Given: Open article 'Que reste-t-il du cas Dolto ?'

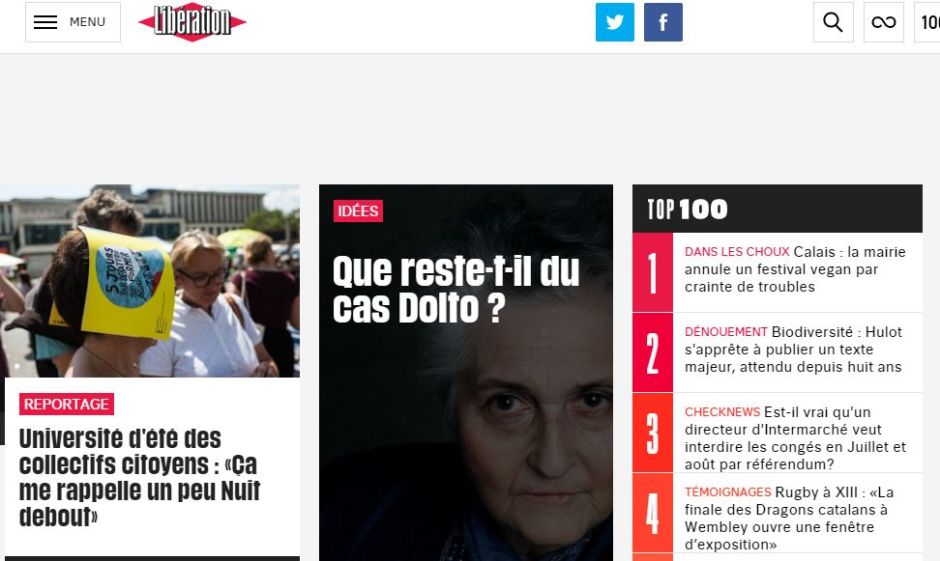Looking at the screenshot, I should [x=456, y=289].
